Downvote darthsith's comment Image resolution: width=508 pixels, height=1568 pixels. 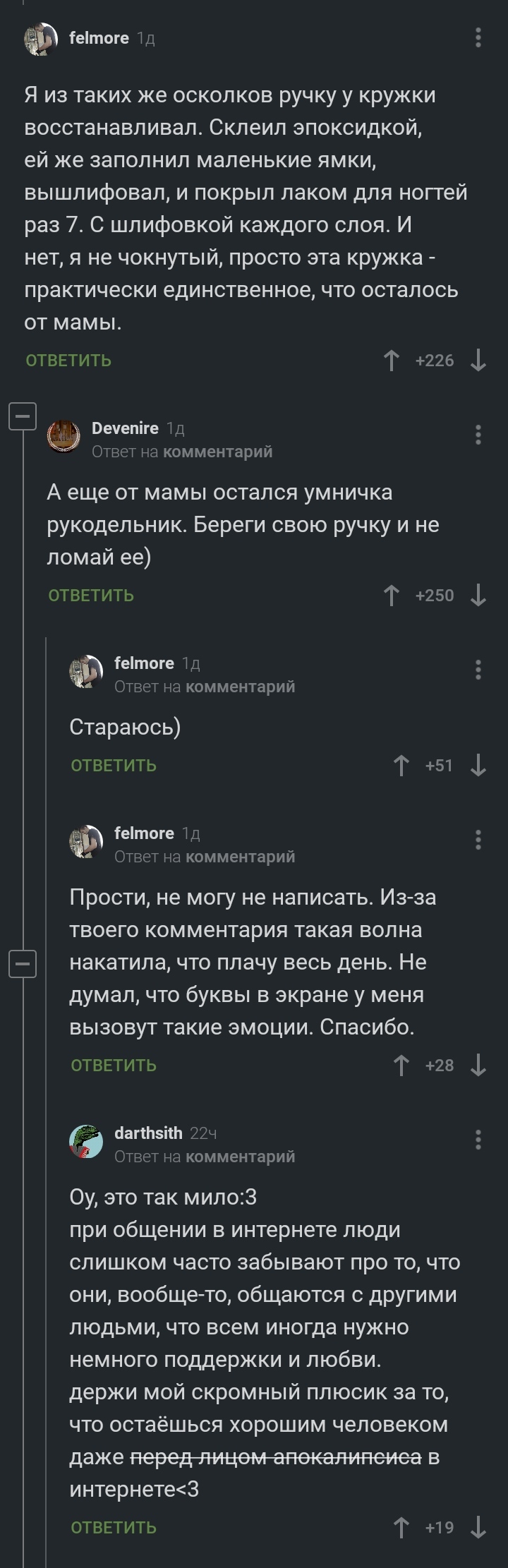478,1528
